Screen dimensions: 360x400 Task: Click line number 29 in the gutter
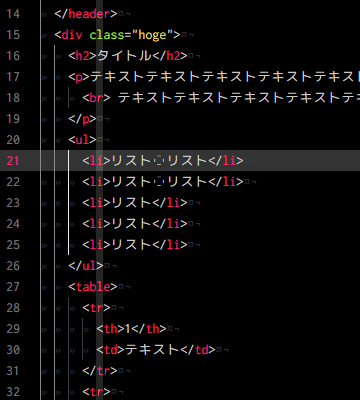pos(13,329)
